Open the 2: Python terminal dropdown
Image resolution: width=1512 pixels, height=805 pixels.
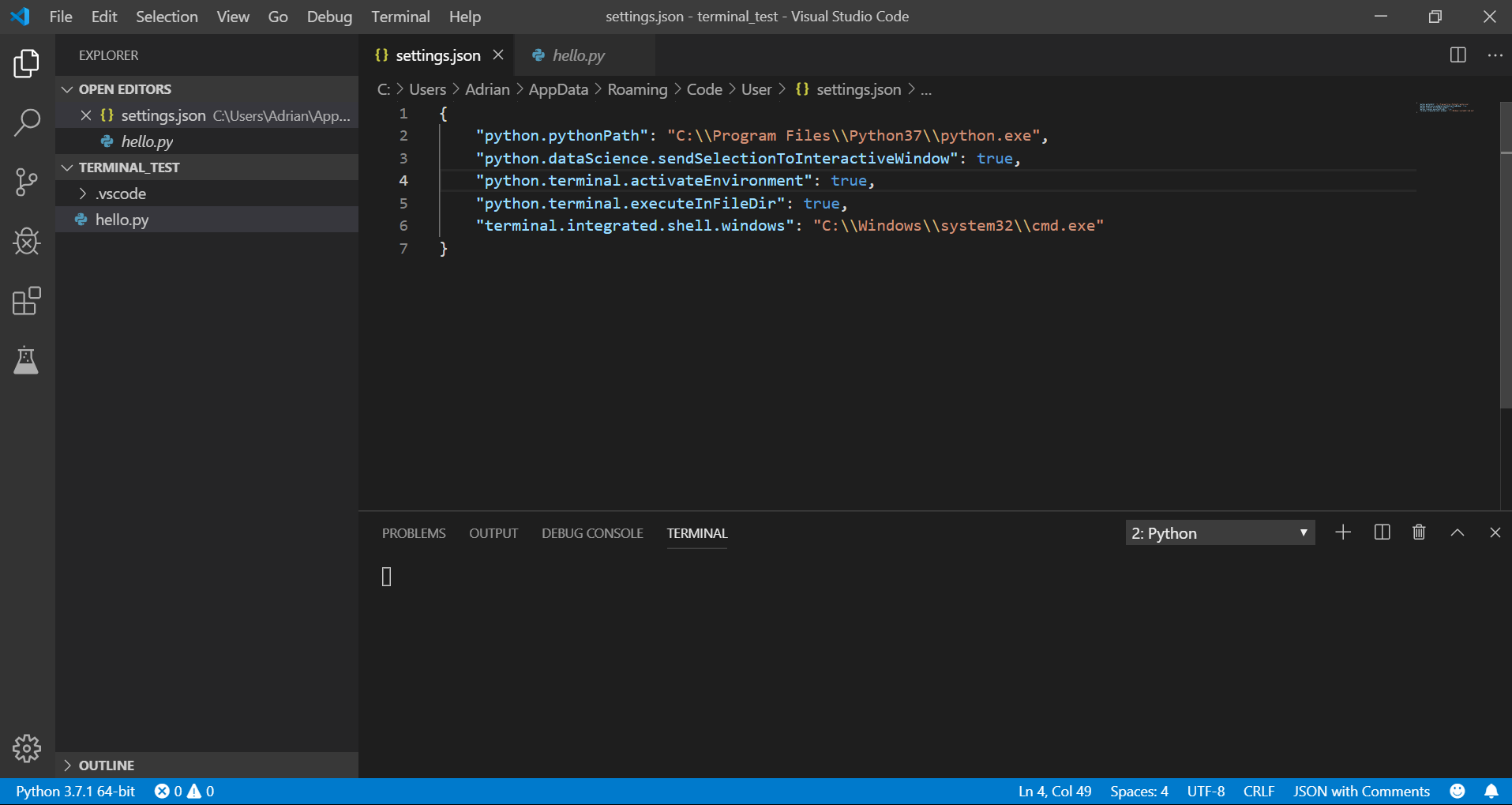click(1219, 532)
